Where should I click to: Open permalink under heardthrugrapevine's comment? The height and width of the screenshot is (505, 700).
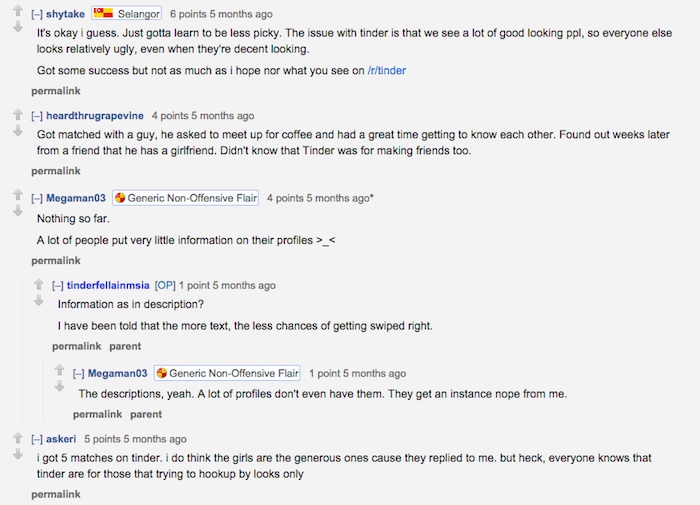pyautogui.click(x=56, y=171)
